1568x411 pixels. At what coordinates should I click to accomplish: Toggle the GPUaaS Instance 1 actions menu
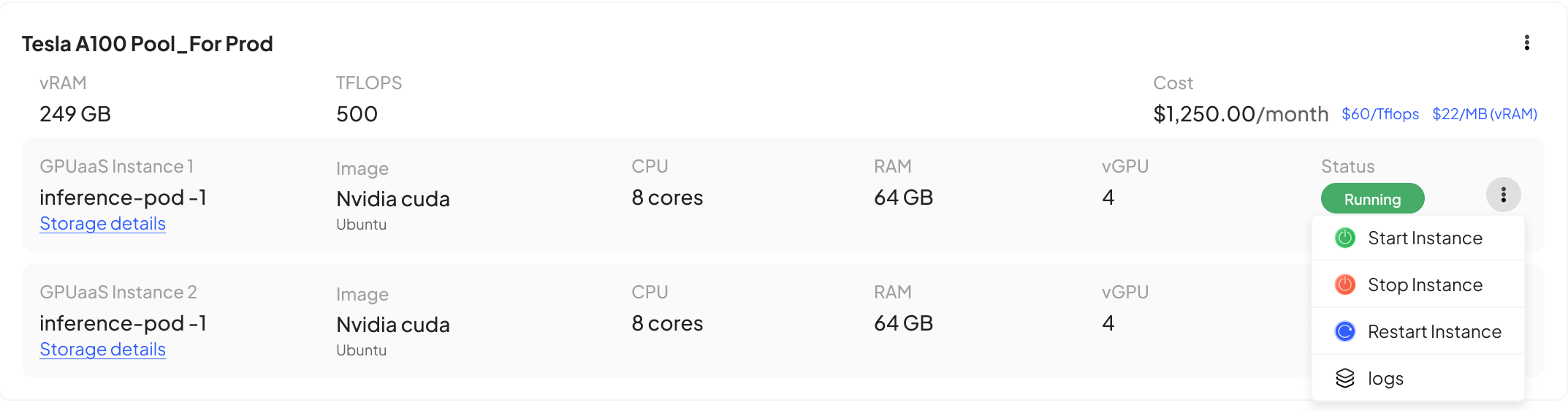click(1503, 195)
